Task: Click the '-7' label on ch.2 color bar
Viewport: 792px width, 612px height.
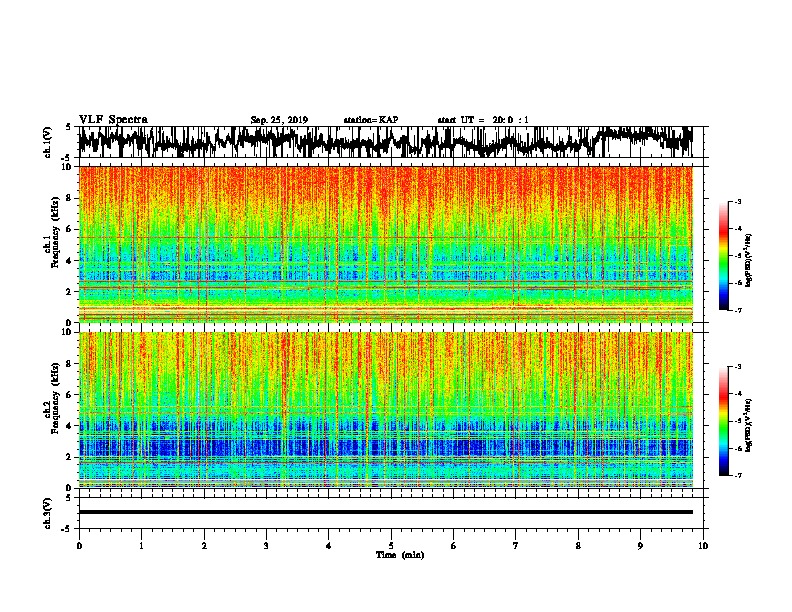Action: coord(737,476)
